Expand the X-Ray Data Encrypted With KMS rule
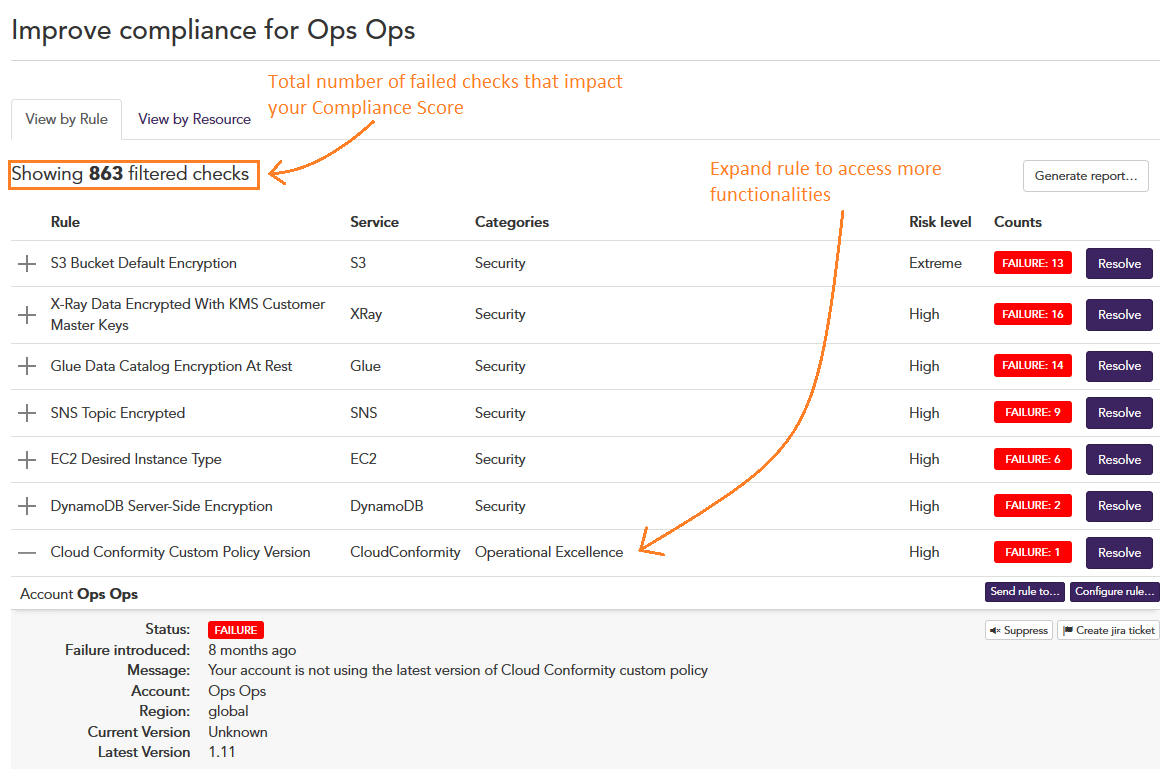The image size is (1164, 769). tap(27, 315)
